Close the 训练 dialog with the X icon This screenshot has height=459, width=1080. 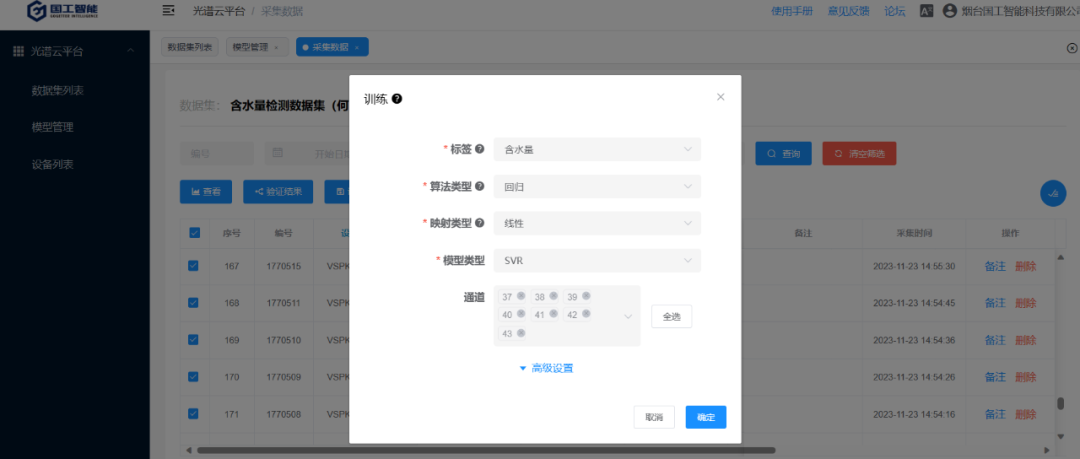(x=720, y=97)
